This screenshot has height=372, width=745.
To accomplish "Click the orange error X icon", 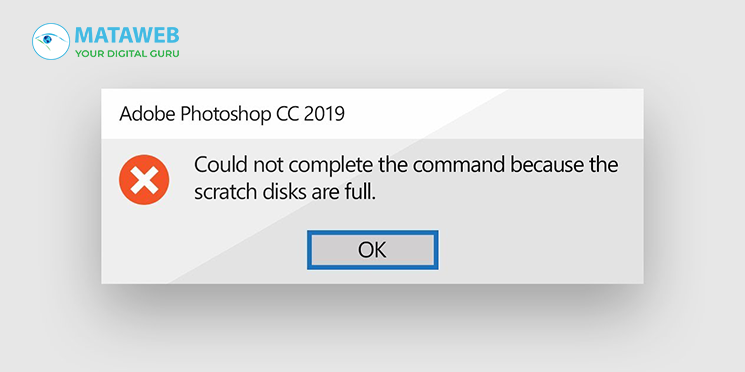I will [x=144, y=180].
